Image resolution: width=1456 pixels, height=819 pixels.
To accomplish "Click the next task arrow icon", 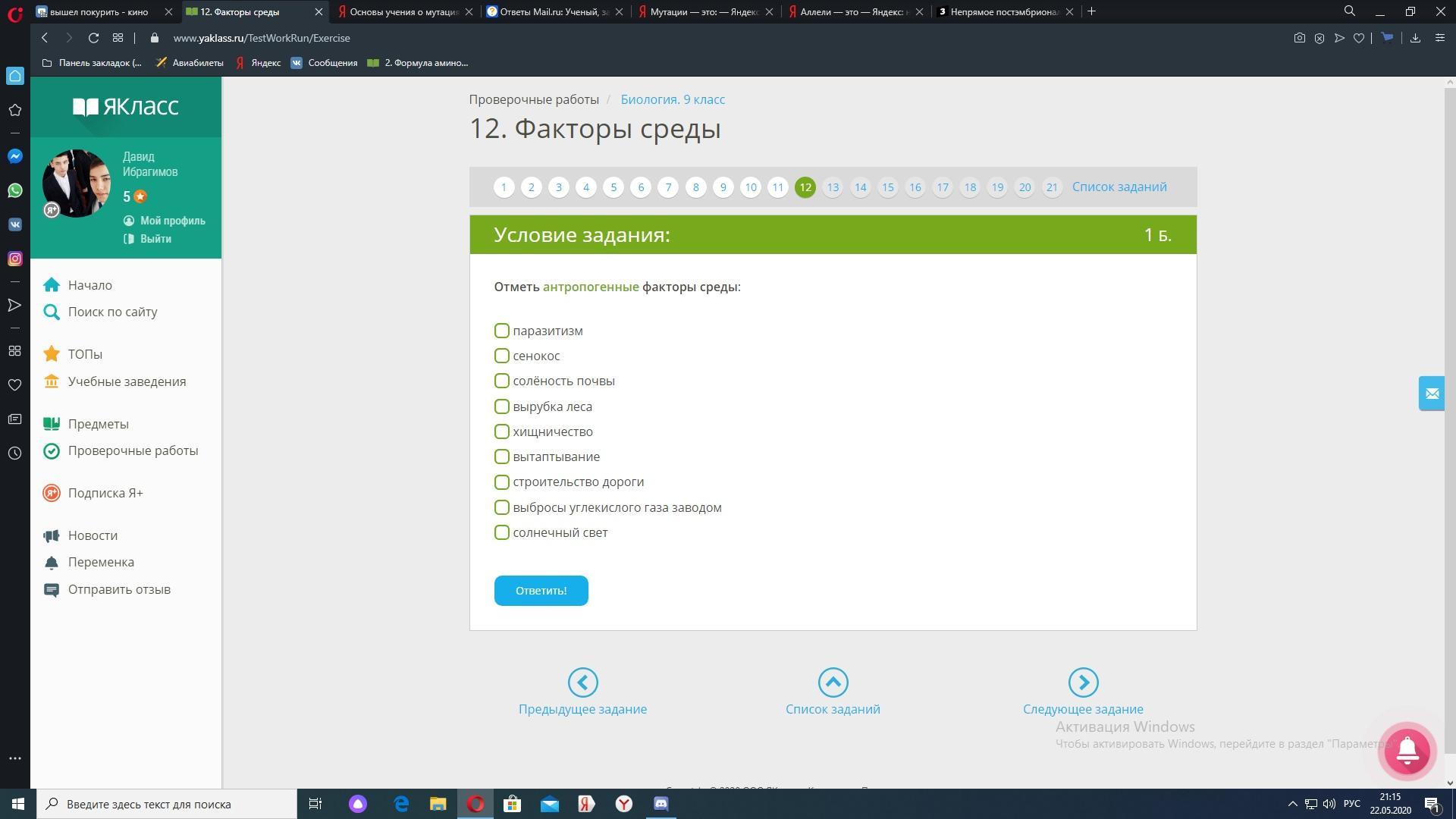I will coord(1083,682).
